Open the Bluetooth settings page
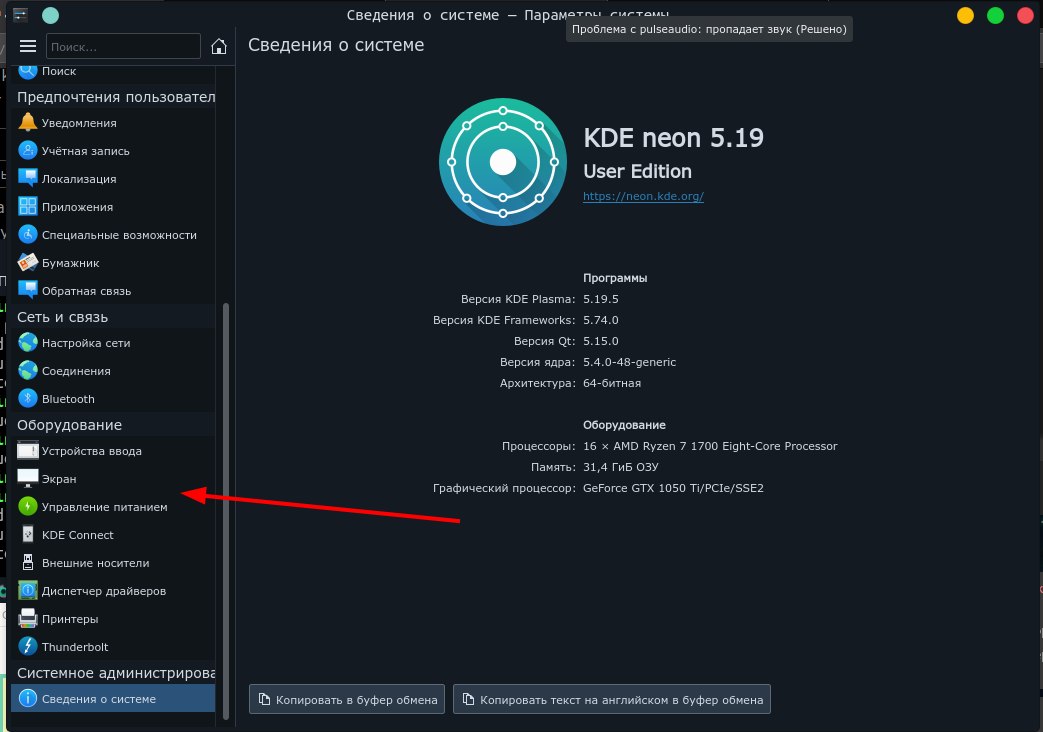Viewport: 1043px width, 732px height. (x=113, y=398)
